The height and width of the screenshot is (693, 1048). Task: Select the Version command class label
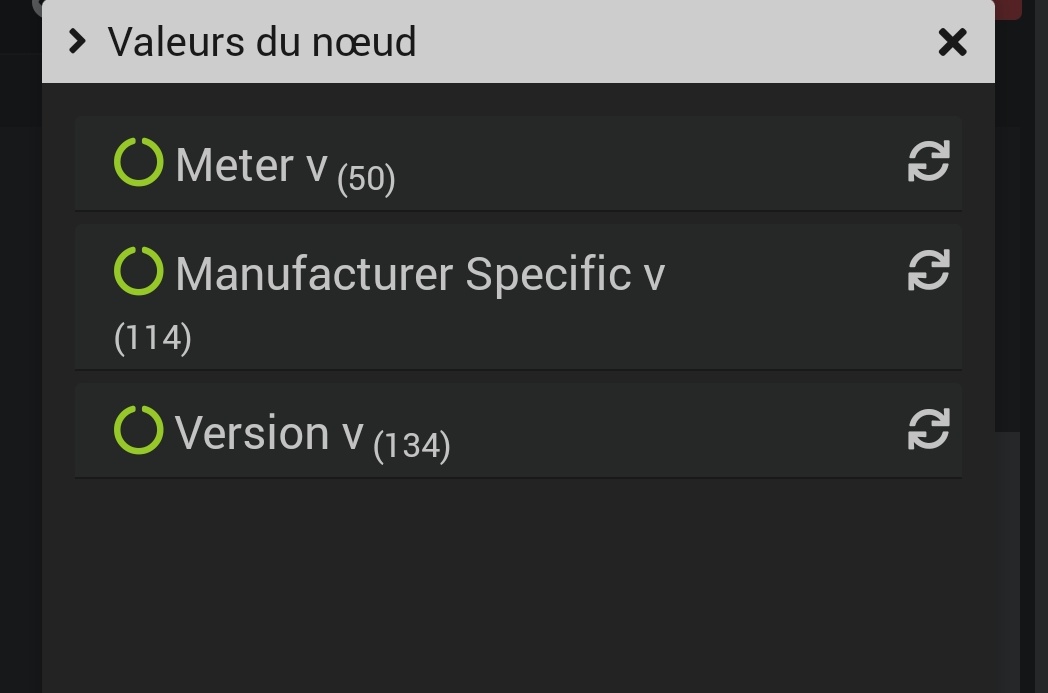click(x=252, y=433)
